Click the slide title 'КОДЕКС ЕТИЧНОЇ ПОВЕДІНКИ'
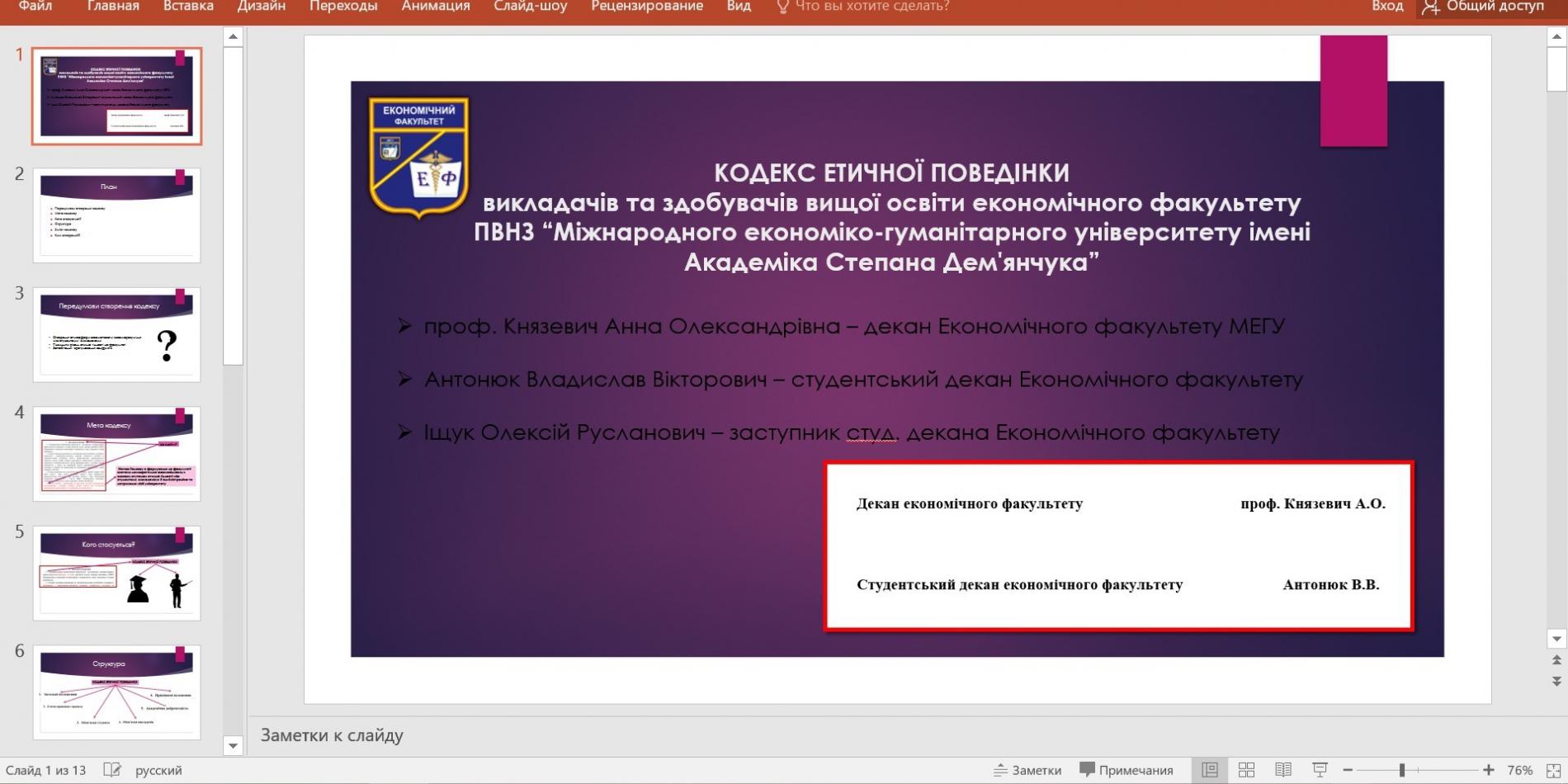Viewport: 1568px width, 784px height. coord(891,172)
